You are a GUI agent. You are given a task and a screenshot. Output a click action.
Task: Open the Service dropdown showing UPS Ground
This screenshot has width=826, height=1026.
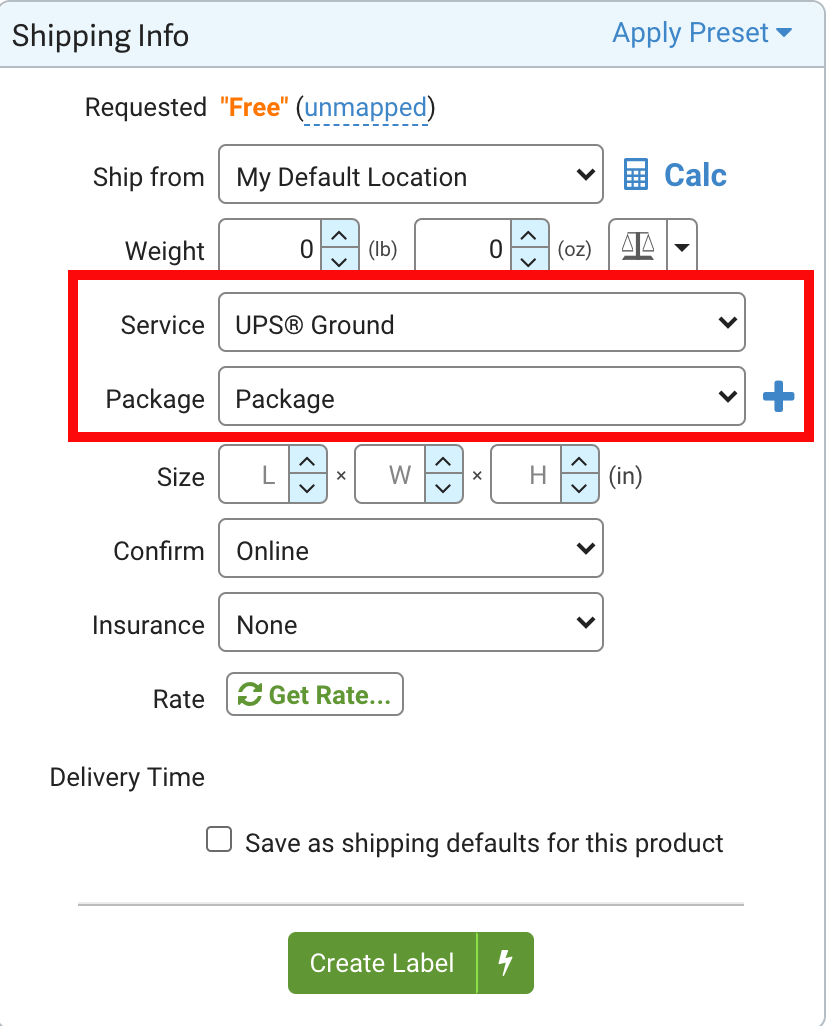click(482, 322)
